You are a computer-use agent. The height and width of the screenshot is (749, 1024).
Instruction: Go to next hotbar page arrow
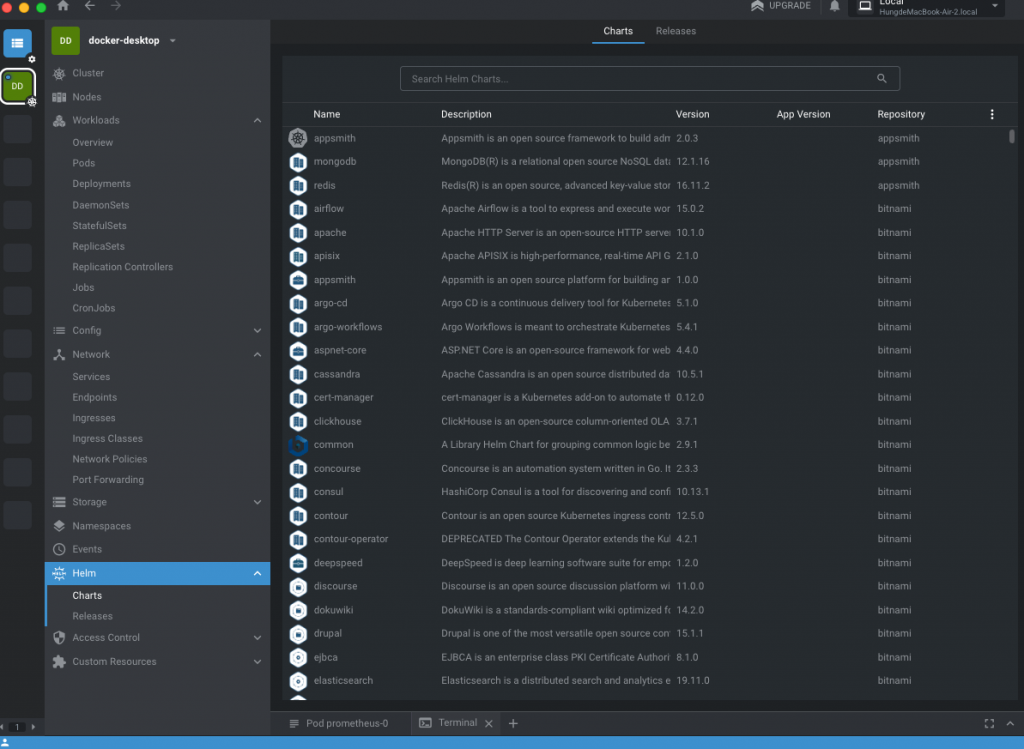click(x=33, y=727)
